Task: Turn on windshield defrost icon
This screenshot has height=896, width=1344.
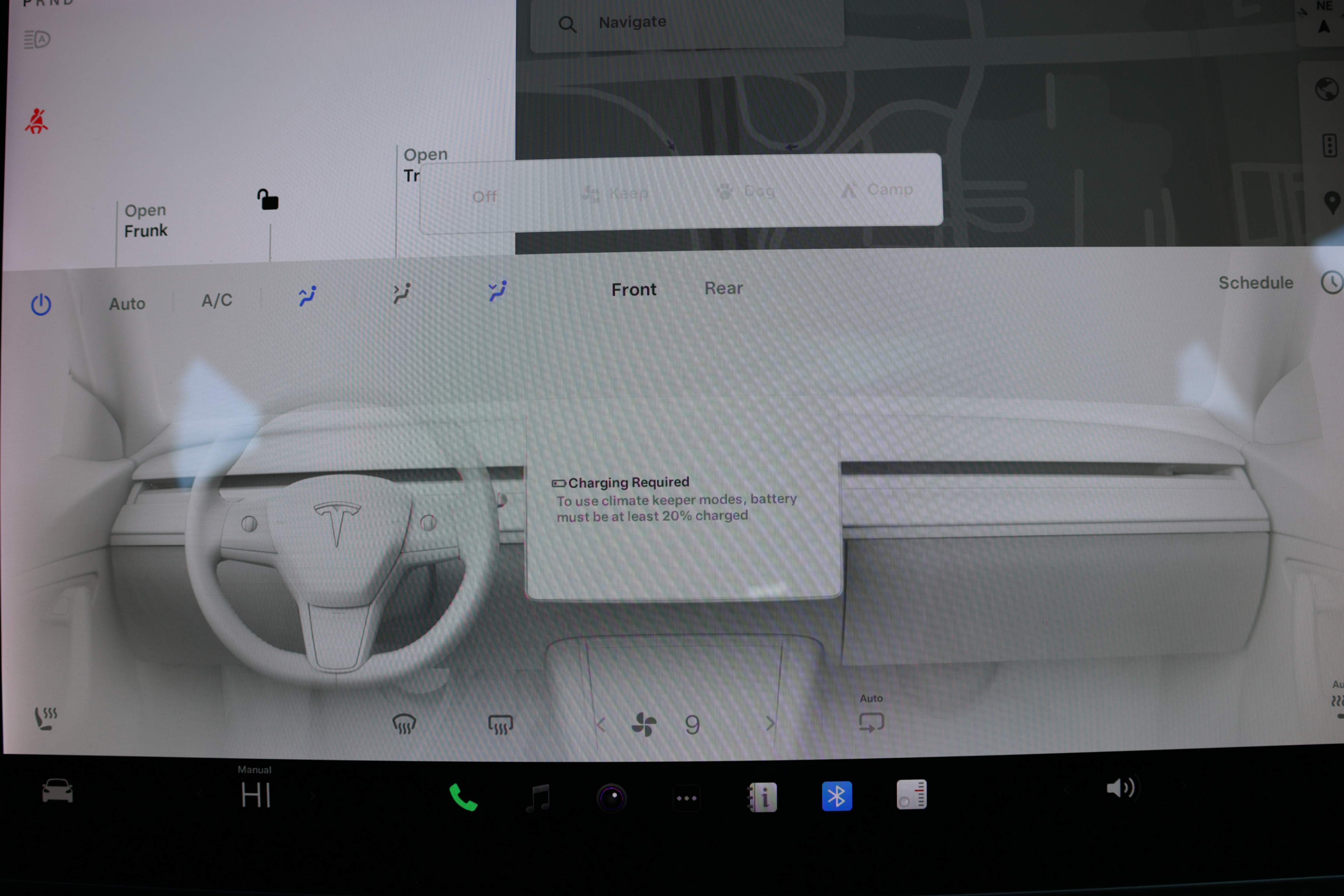Action: (404, 724)
